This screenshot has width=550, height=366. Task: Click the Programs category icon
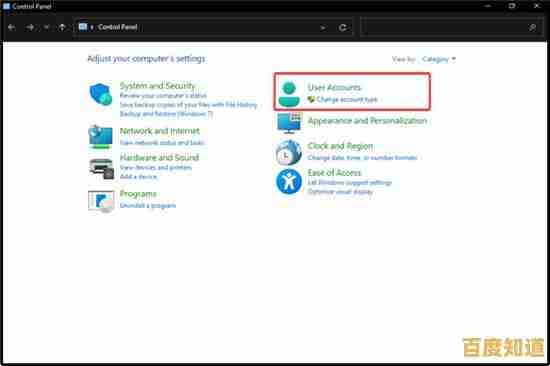[101, 201]
